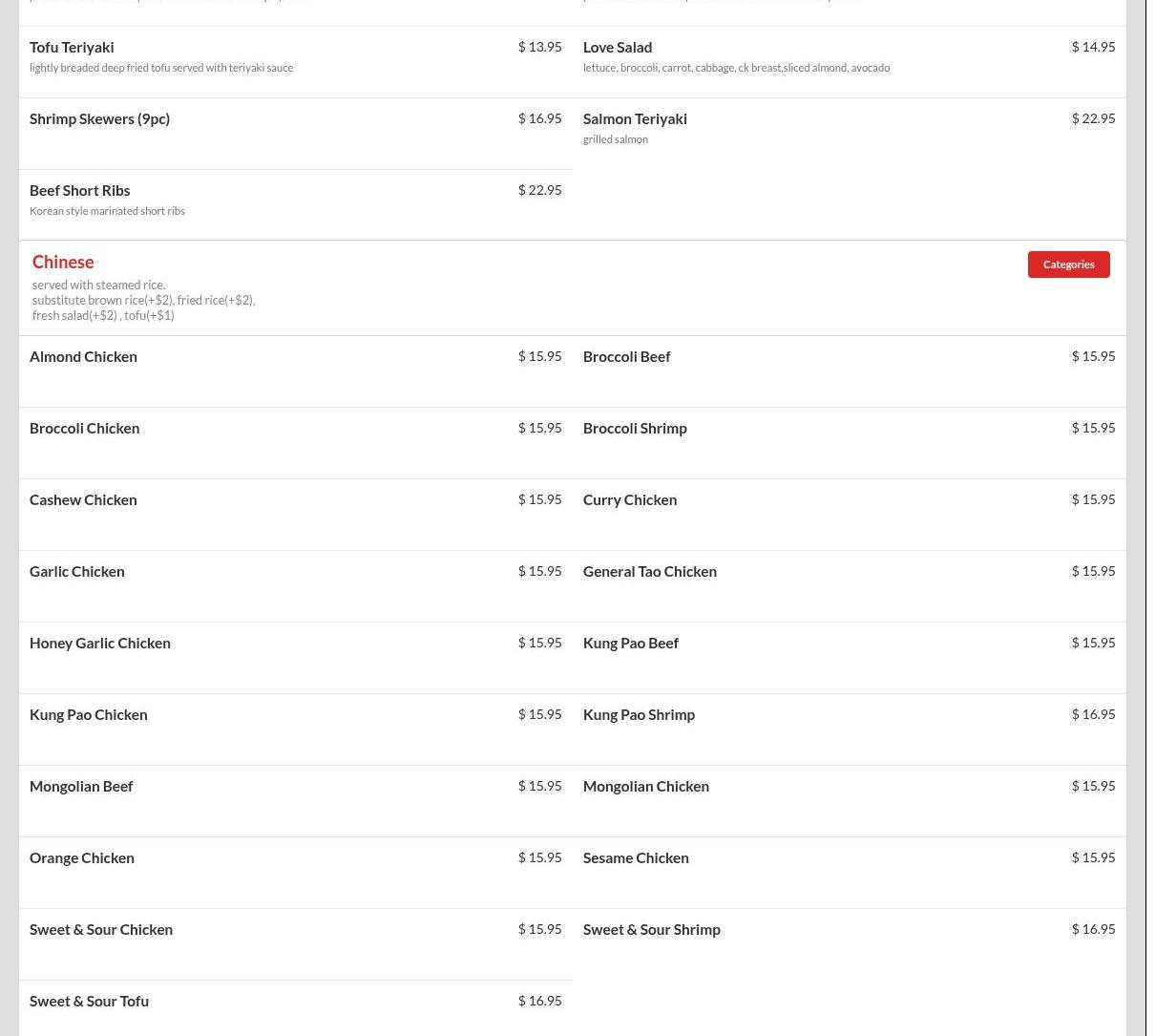Viewport: 1155px width, 1036px height.
Task: Select Beef Short Ribs item
Action: click(x=79, y=190)
